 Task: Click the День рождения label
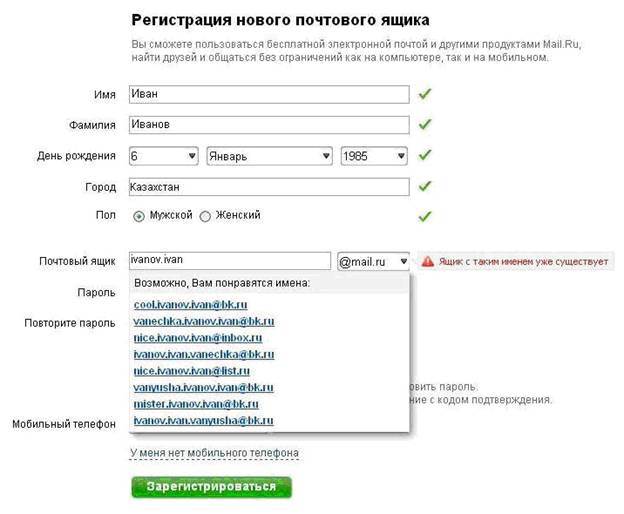(76, 156)
